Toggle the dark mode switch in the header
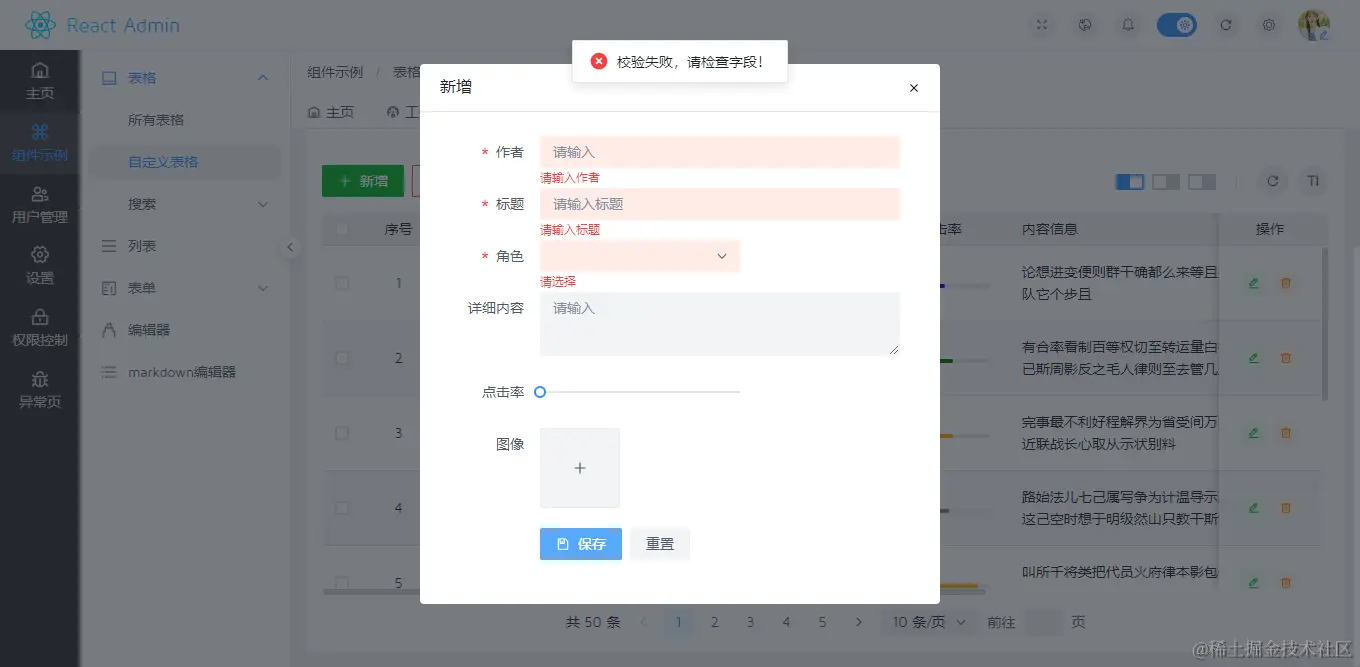 (1177, 24)
